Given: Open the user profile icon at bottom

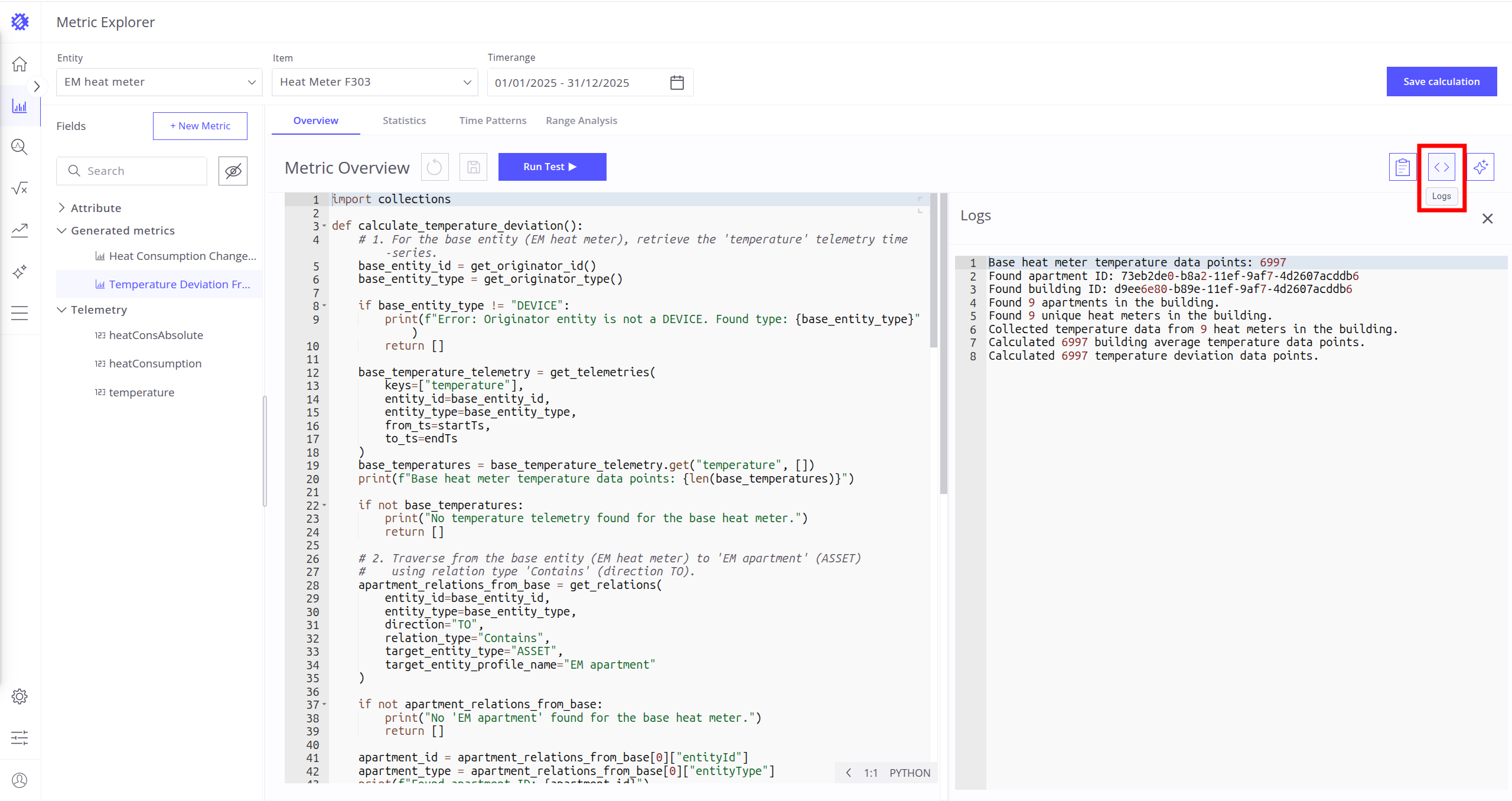Looking at the screenshot, I should (19, 780).
